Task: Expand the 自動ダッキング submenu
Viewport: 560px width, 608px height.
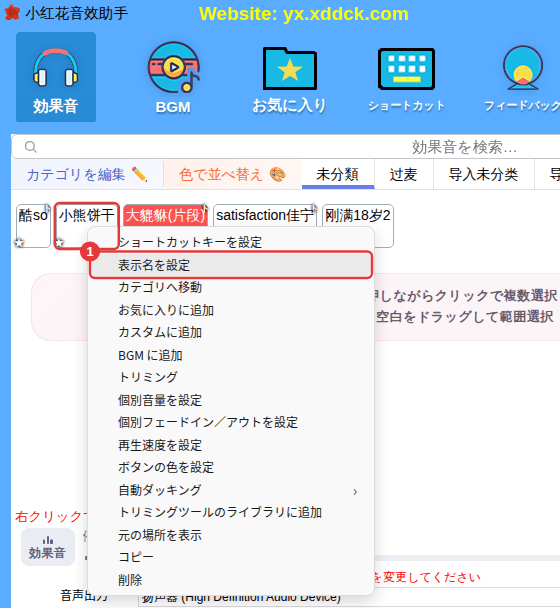Action: [231, 490]
